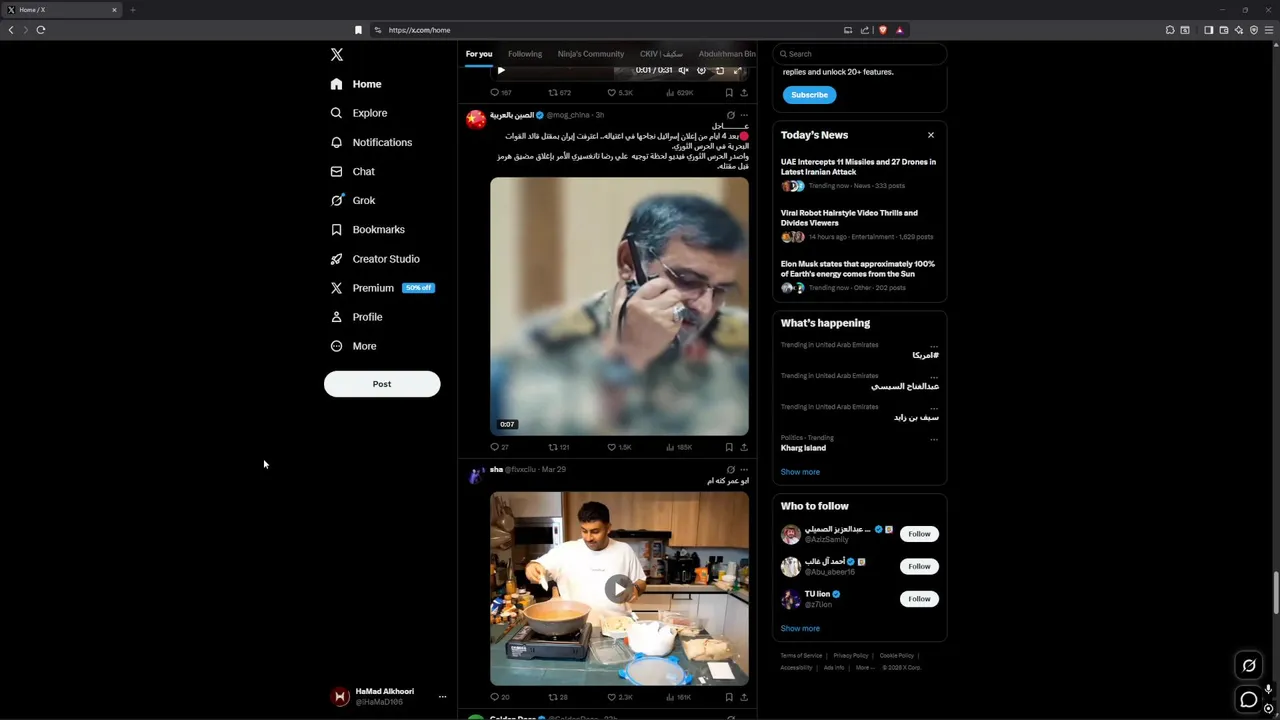This screenshot has width=1280, height=720.
Task: Click Show more under Who to follow
Action: (800, 628)
